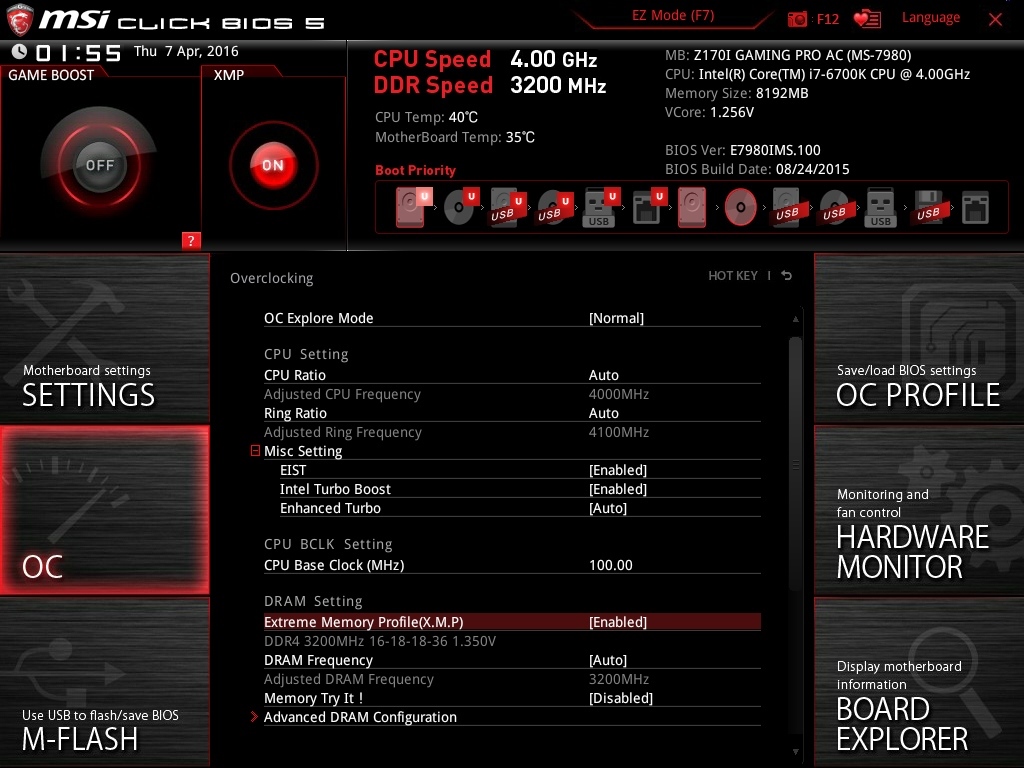Open Enhanced Turbo Auto option
The height and width of the screenshot is (768, 1024).
coord(608,508)
